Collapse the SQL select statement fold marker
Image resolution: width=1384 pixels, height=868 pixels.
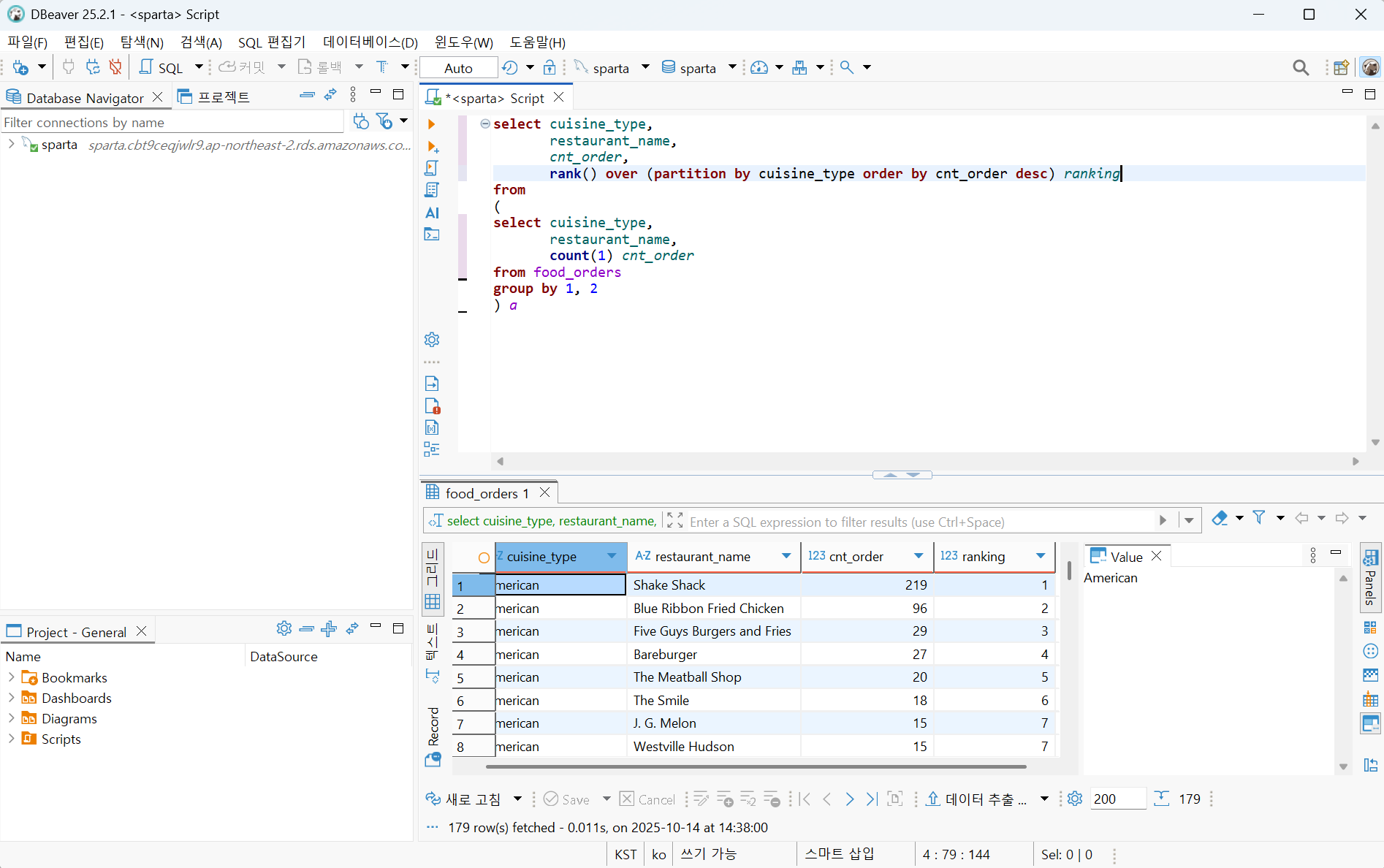485,124
